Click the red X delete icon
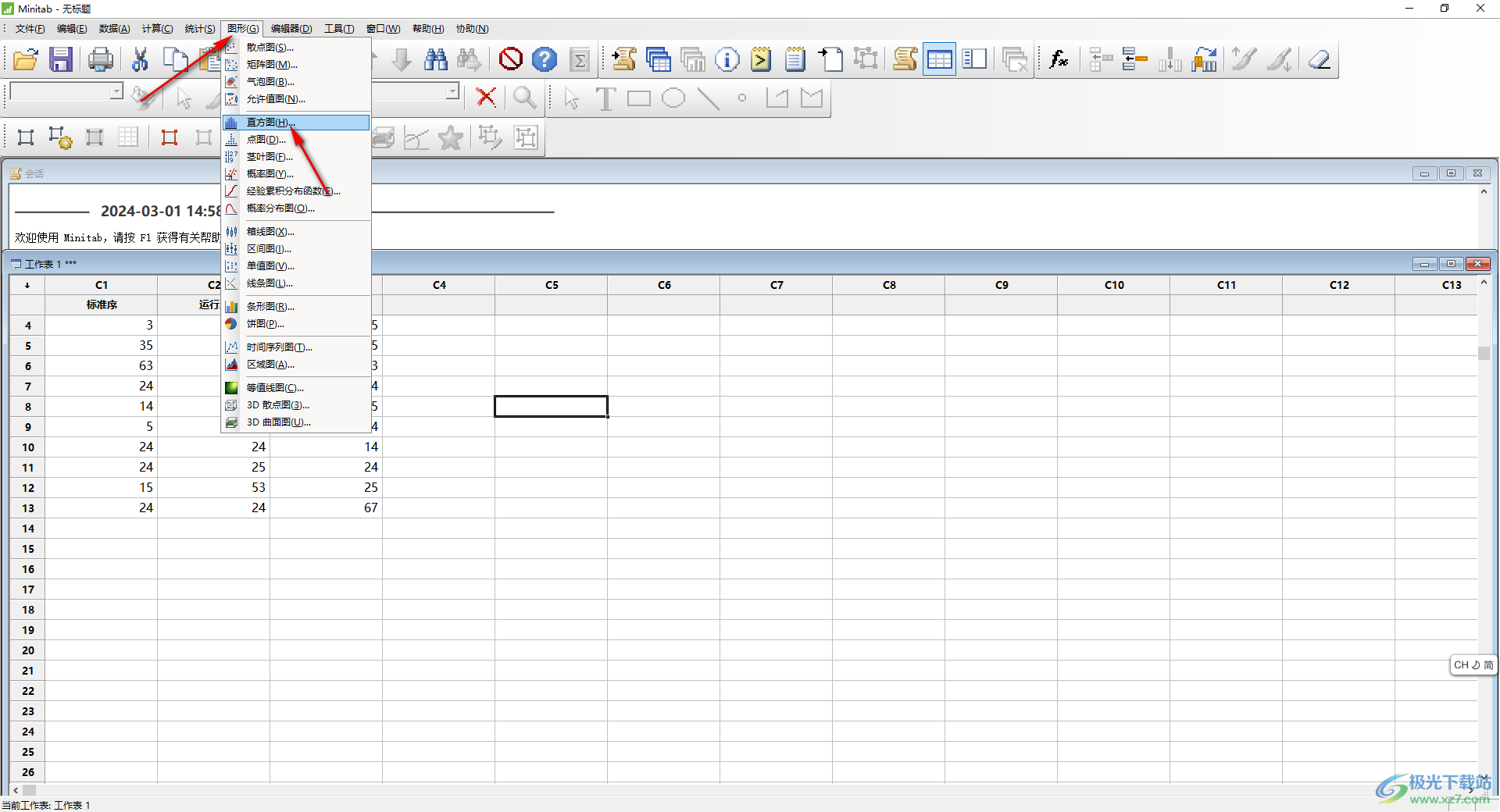Image resolution: width=1500 pixels, height=812 pixels. click(x=486, y=98)
